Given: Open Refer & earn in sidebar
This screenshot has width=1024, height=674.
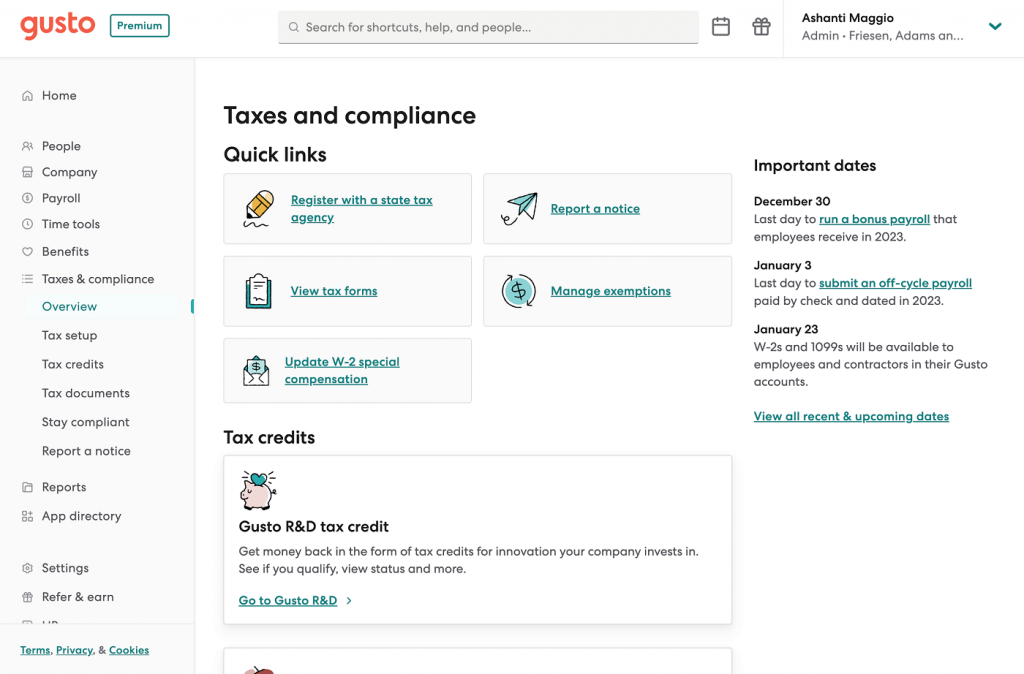Looking at the screenshot, I should click(78, 597).
